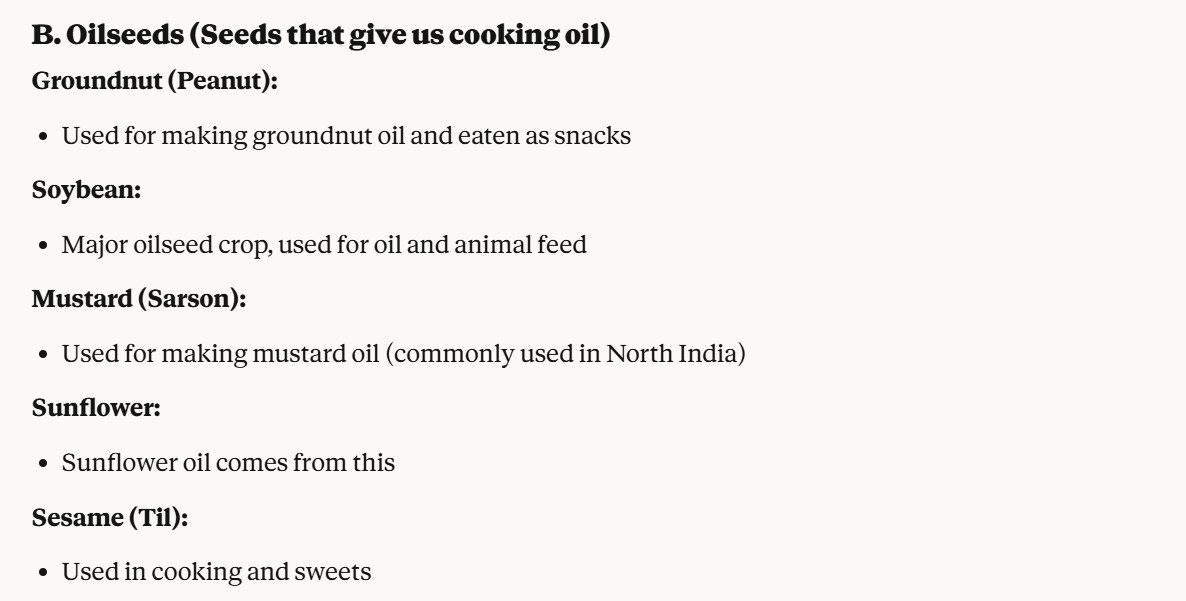The image size is (1186, 601).
Task: Click the "Groundnut (Peanut):" subheading
Action: (154, 81)
